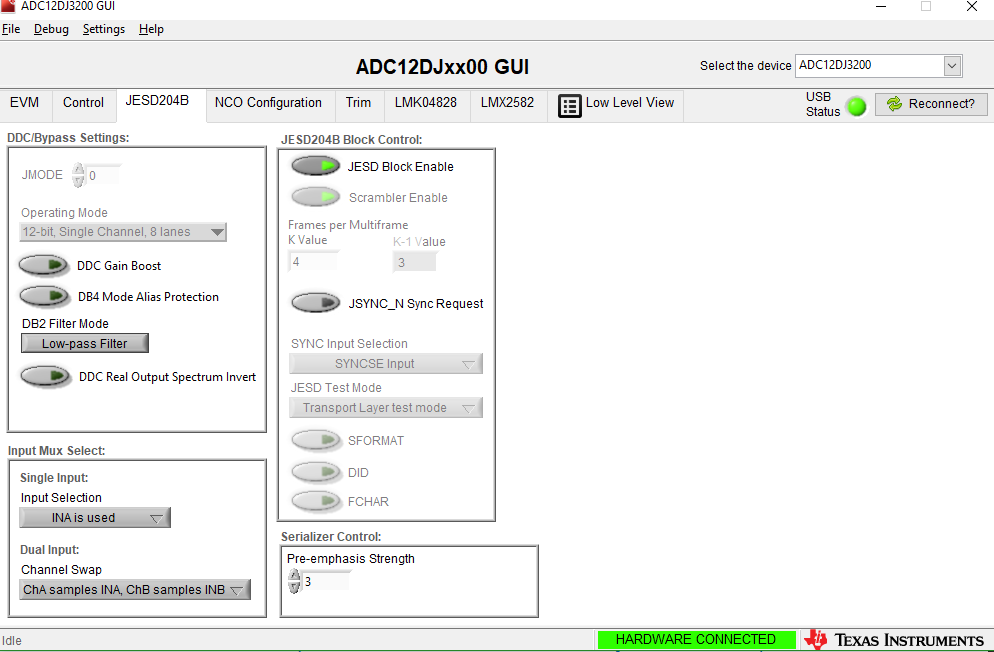This screenshot has width=994, height=652.
Task: Click the USB Status green LED indicator
Action: coord(856,106)
